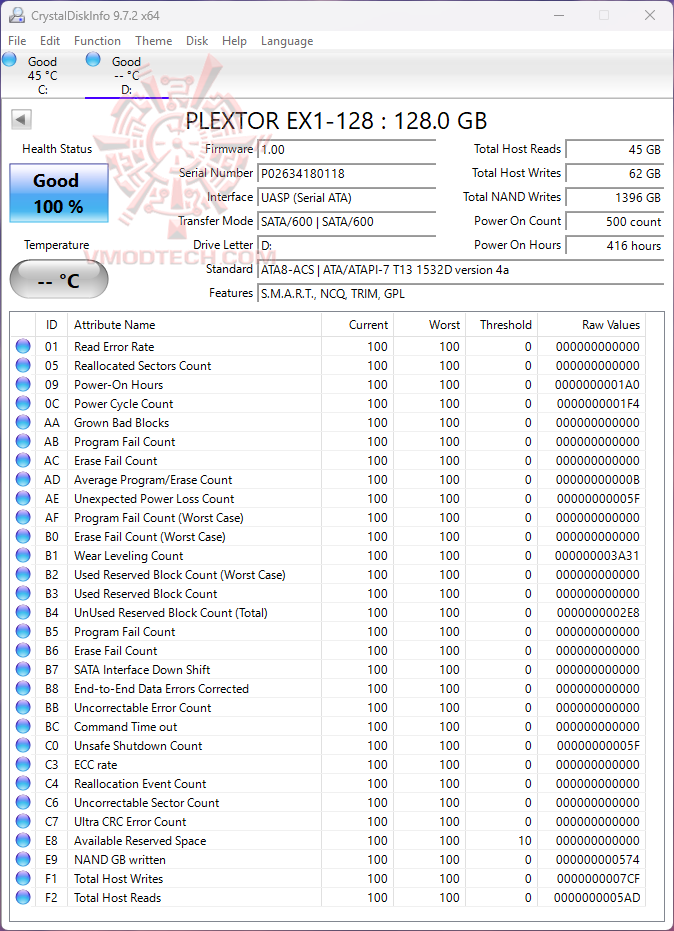The image size is (674, 931).
Task: Click status orb for Power Cycle Count
Action: coord(23,403)
